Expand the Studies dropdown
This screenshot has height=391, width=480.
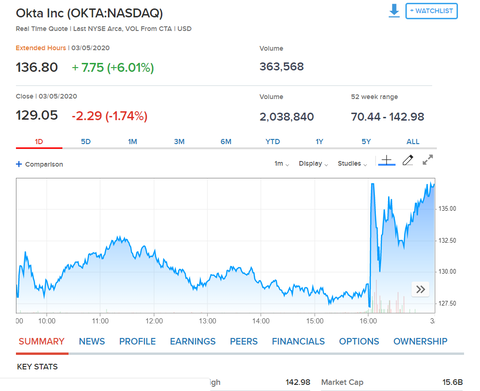click(x=352, y=164)
